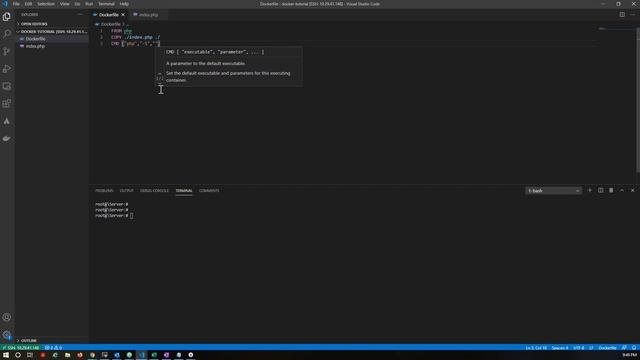Switch to the active VS Code taskbar icon

pos(142,355)
